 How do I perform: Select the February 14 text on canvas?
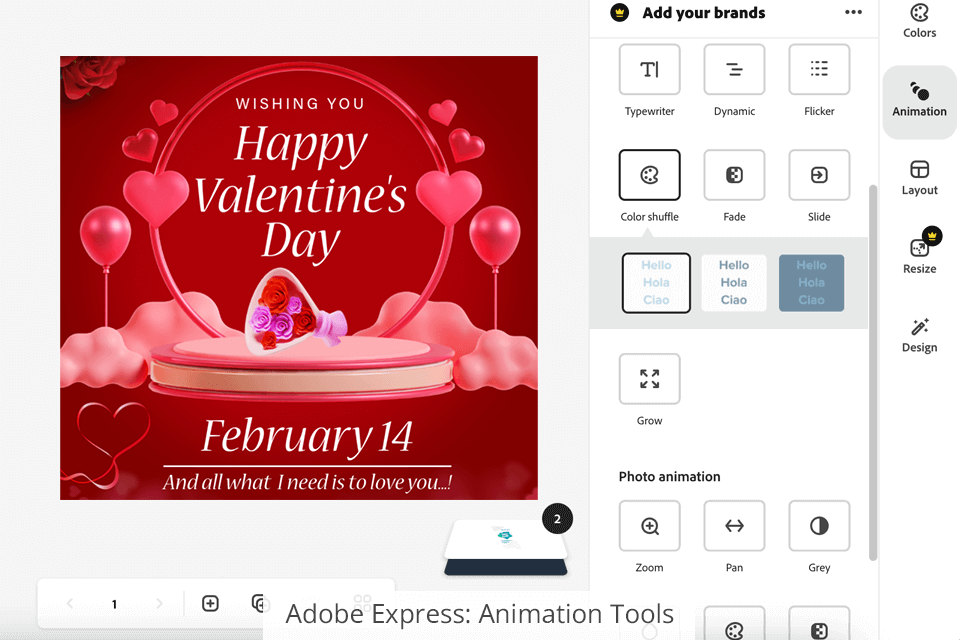point(307,437)
